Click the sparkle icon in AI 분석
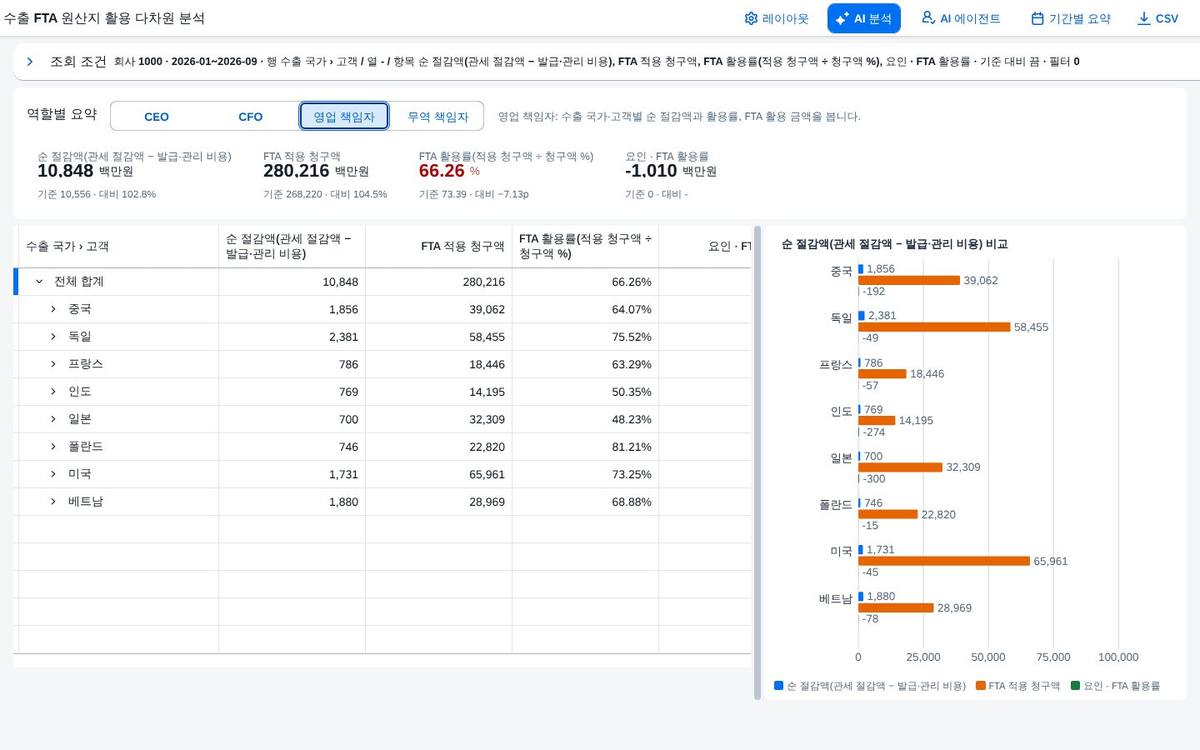1200x750 pixels. point(842,18)
